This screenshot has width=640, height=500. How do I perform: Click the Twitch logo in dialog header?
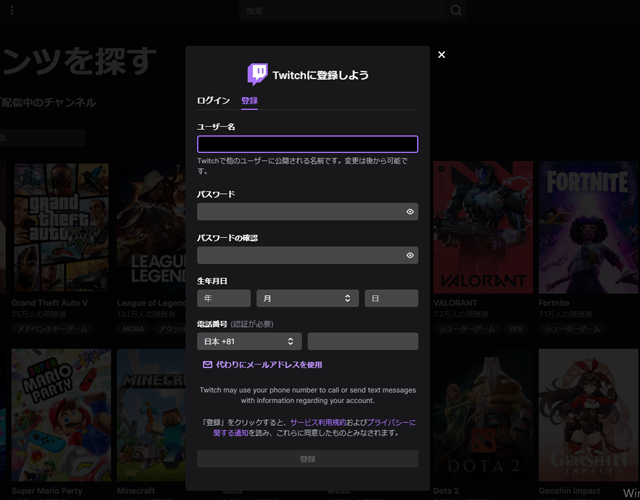257,75
